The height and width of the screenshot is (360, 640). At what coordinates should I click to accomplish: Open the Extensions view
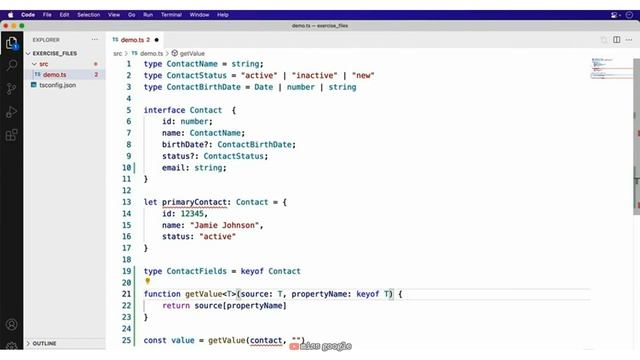11,135
